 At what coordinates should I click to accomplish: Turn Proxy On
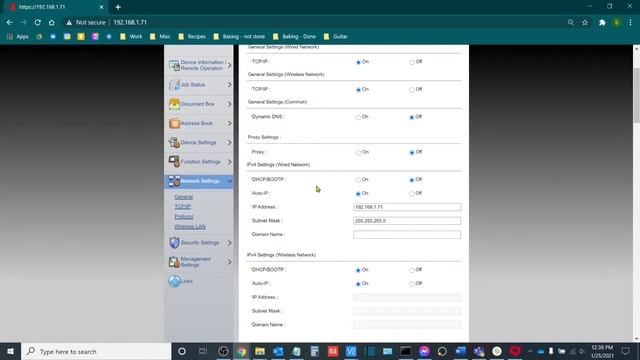coord(358,152)
